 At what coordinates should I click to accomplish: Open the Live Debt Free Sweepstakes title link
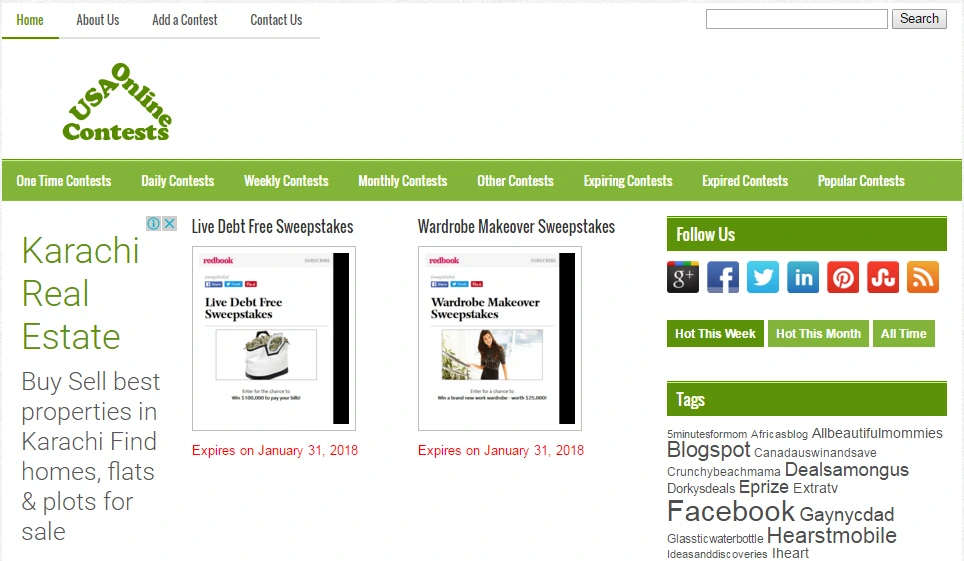pyautogui.click(x=272, y=226)
